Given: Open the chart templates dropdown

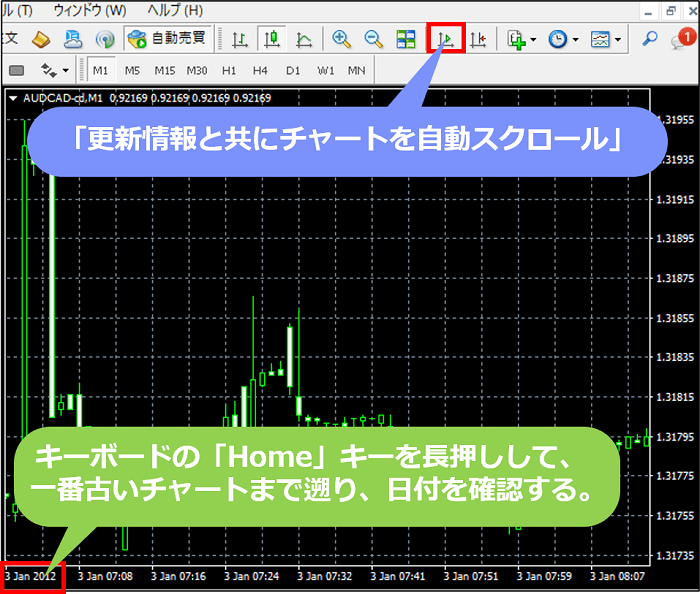Looking at the screenshot, I should [x=606, y=40].
